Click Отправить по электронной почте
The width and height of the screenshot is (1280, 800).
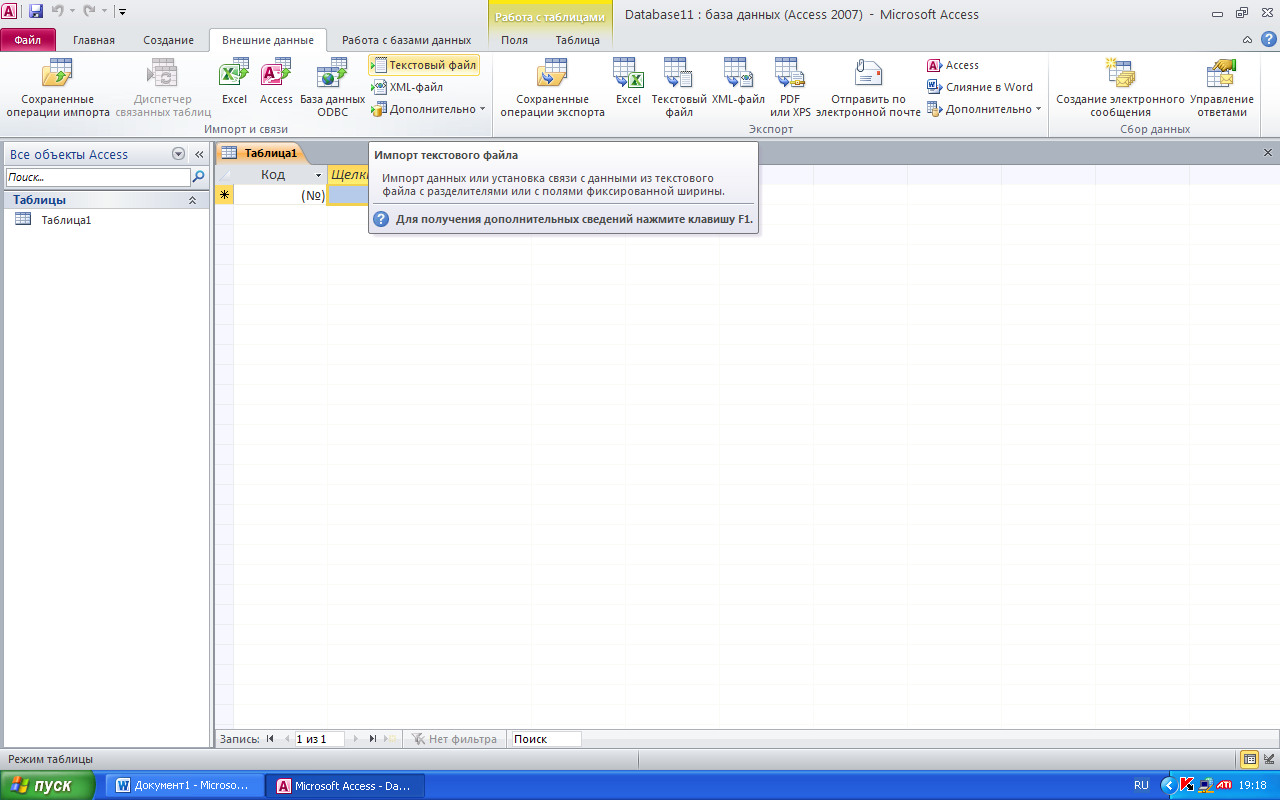(x=868, y=89)
